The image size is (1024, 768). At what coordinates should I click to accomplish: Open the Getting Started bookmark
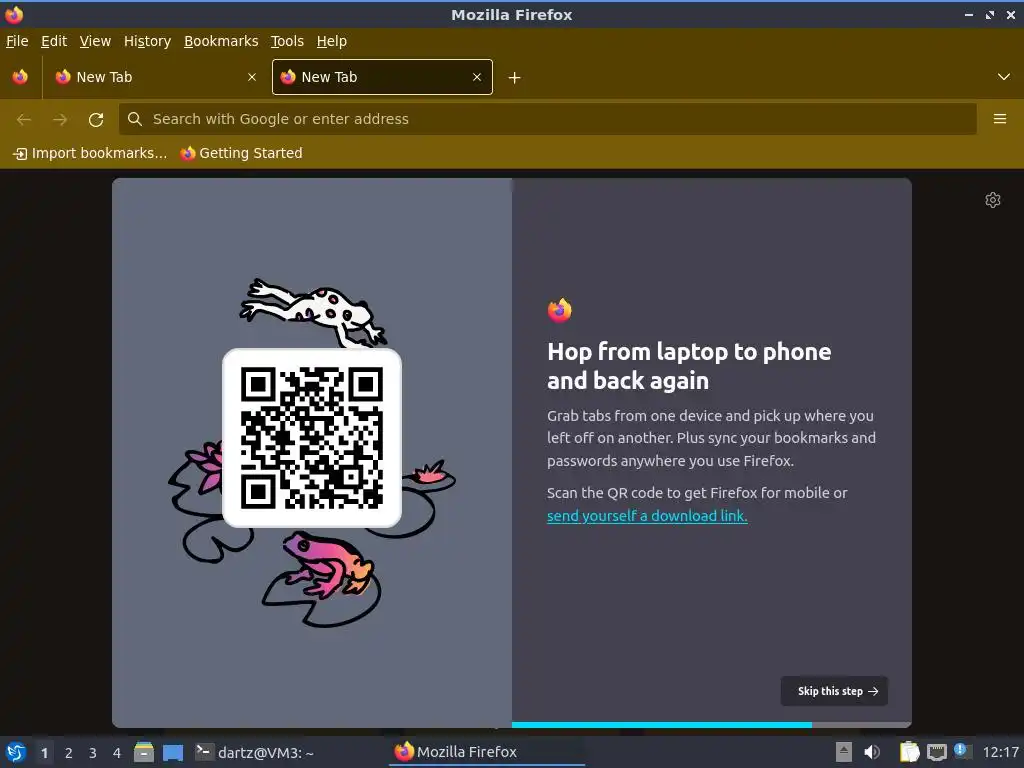pyautogui.click(x=241, y=153)
